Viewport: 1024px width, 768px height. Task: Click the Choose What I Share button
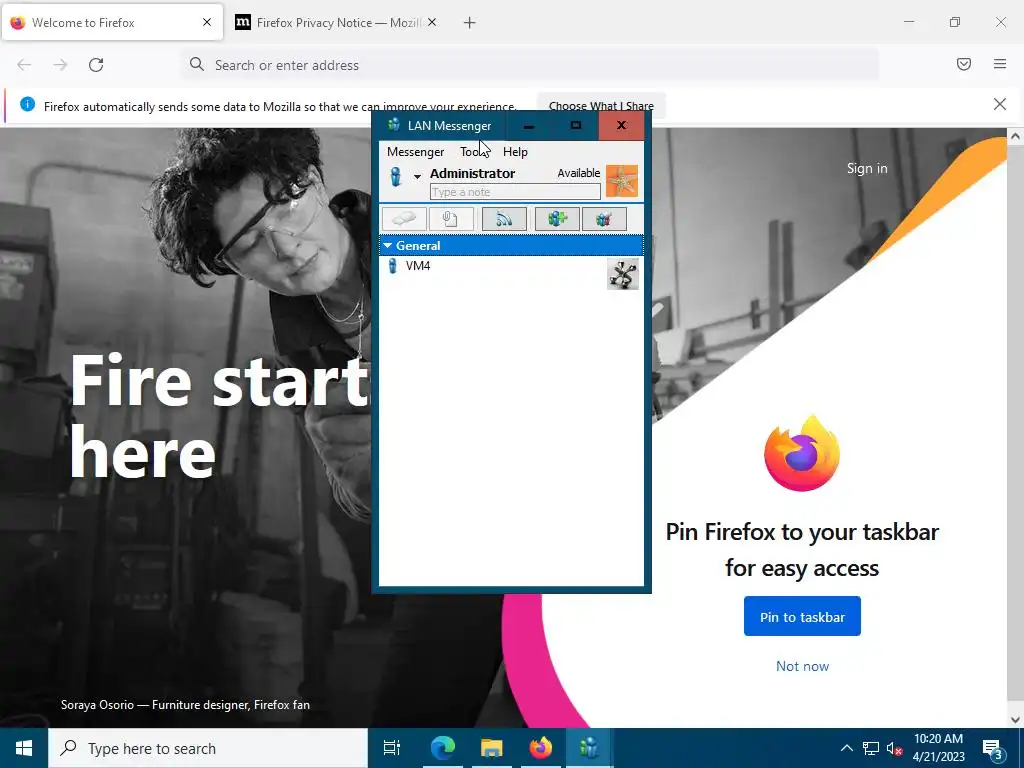click(601, 105)
